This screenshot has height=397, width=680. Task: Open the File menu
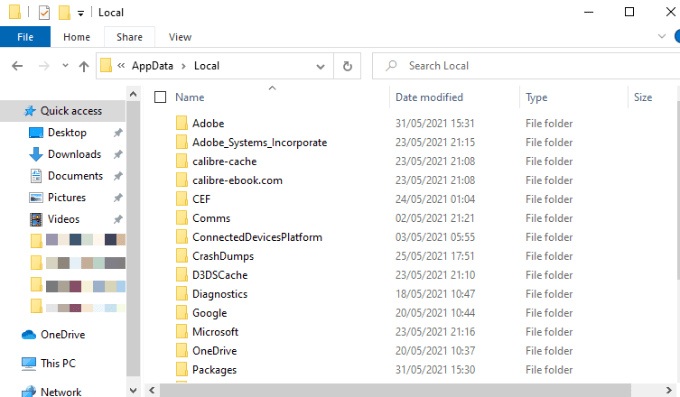(25, 37)
